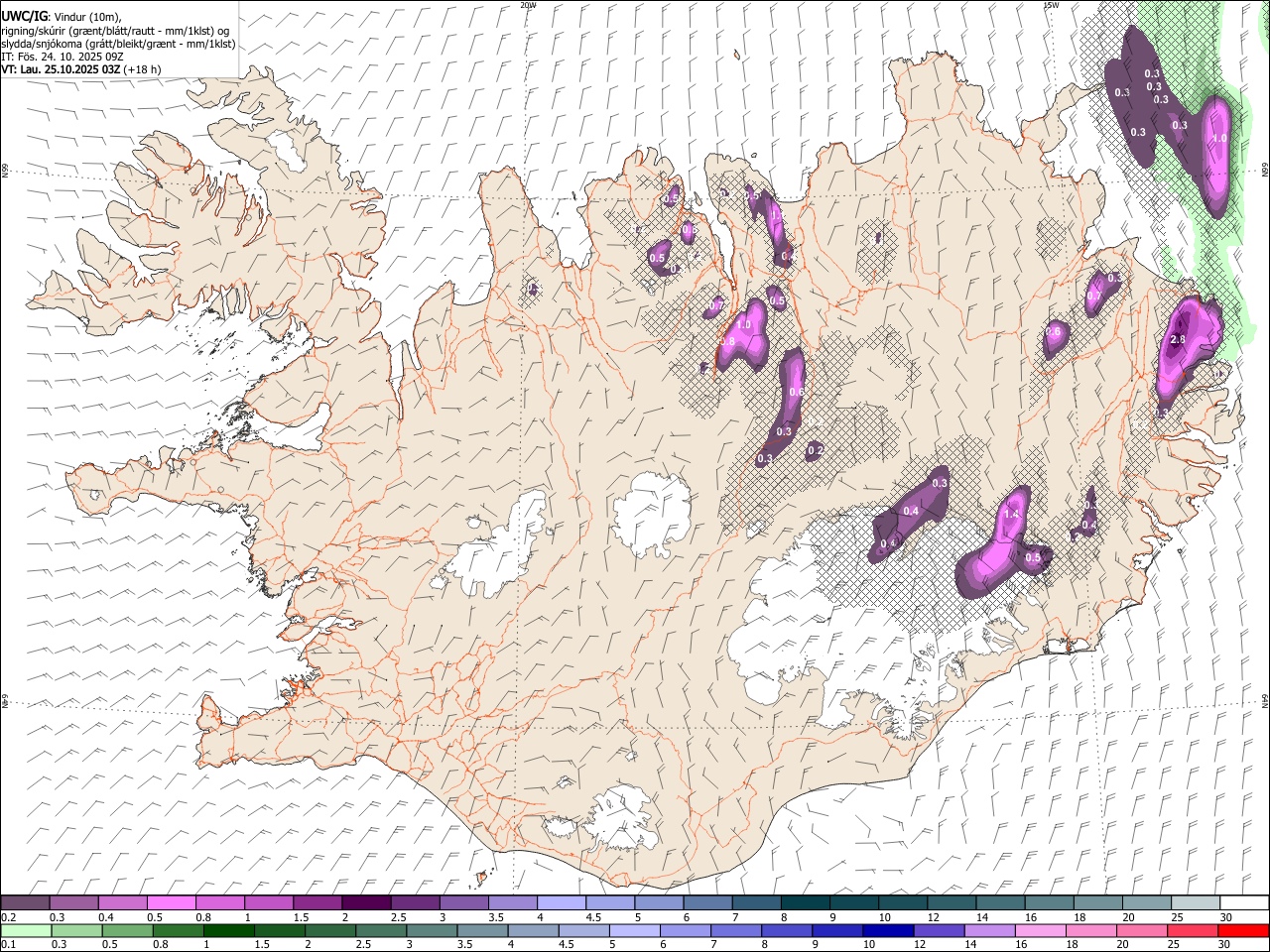Viewport: 1270px width, 952px height.
Task: Pick bottom-legend light green swatch between 0.1 and 0.3
Action: [26, 930]
